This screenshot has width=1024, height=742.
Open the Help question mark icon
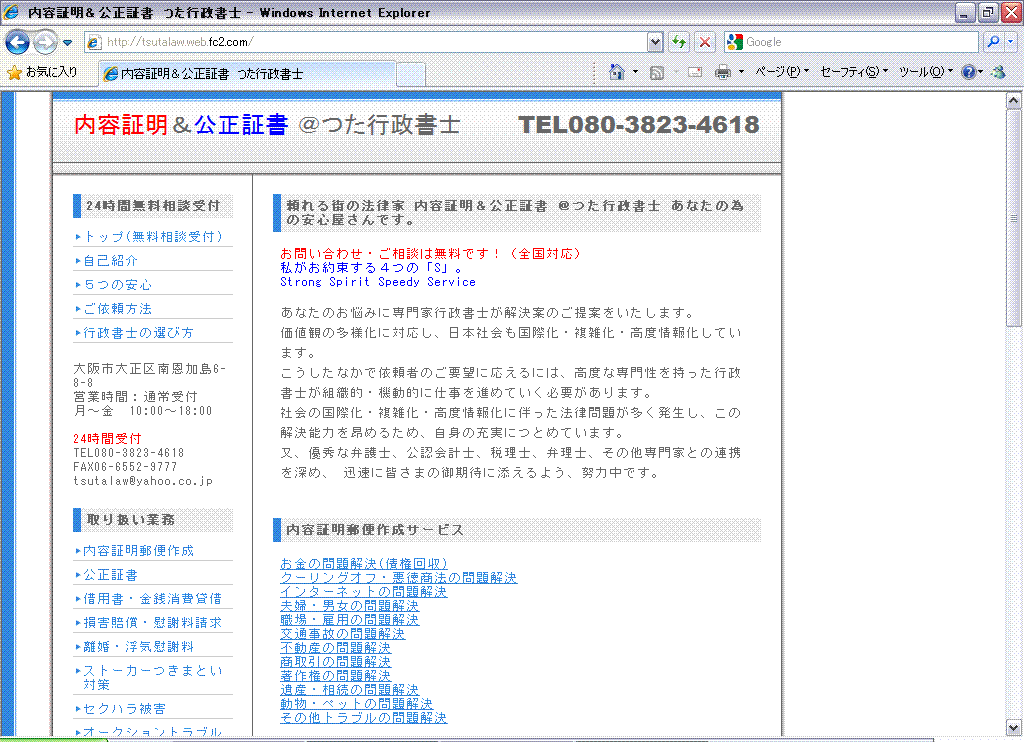point(968,72)
